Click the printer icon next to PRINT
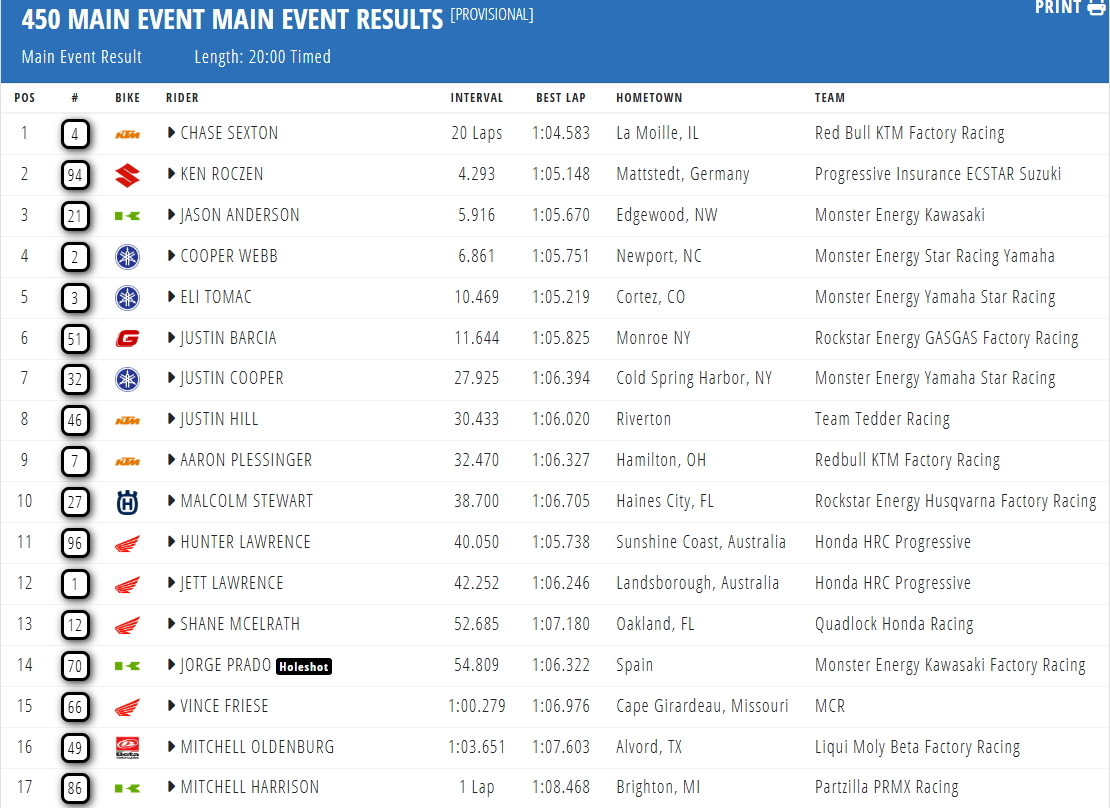The width and height of the screenshot is (1110, 808). [1097, 7]
